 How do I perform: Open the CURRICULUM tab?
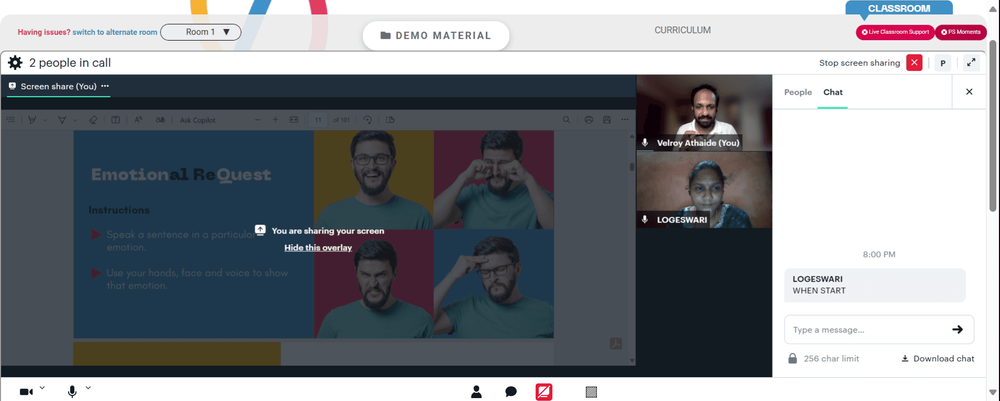tap(682, 30)
